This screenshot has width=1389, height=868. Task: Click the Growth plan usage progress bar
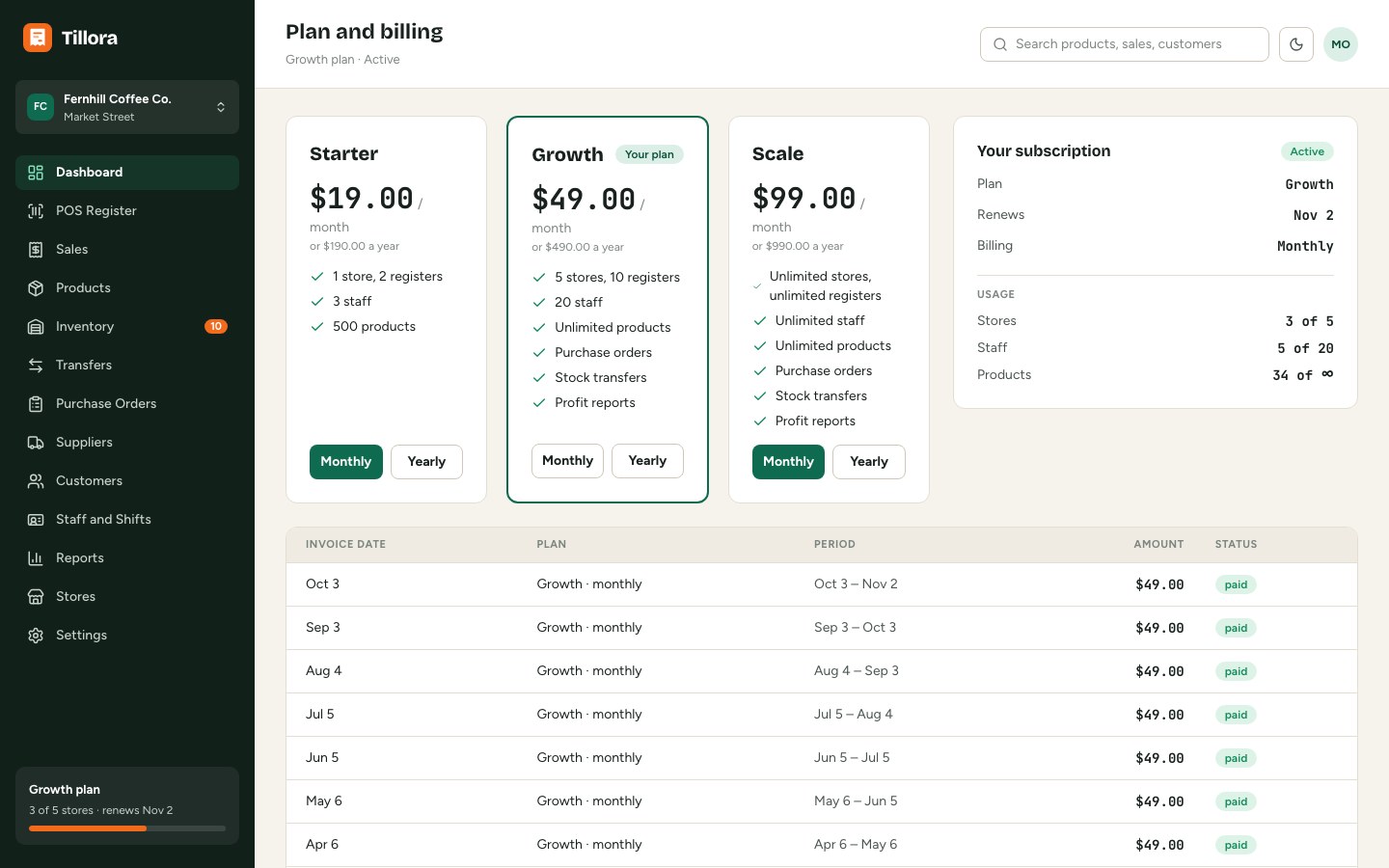coord(127,828)
